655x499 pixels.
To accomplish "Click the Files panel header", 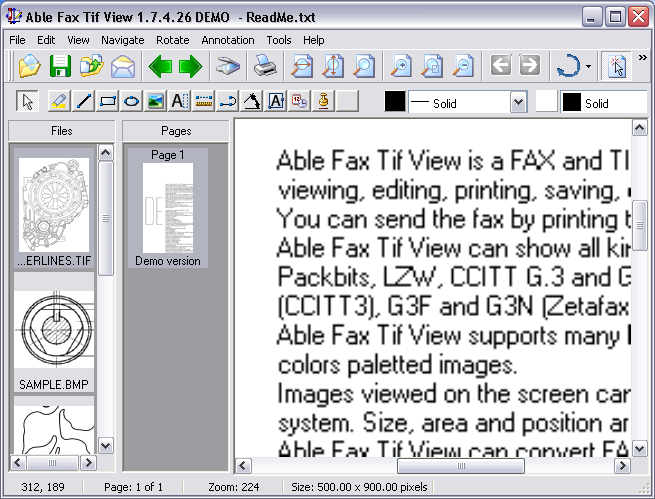I will [61, 131].
